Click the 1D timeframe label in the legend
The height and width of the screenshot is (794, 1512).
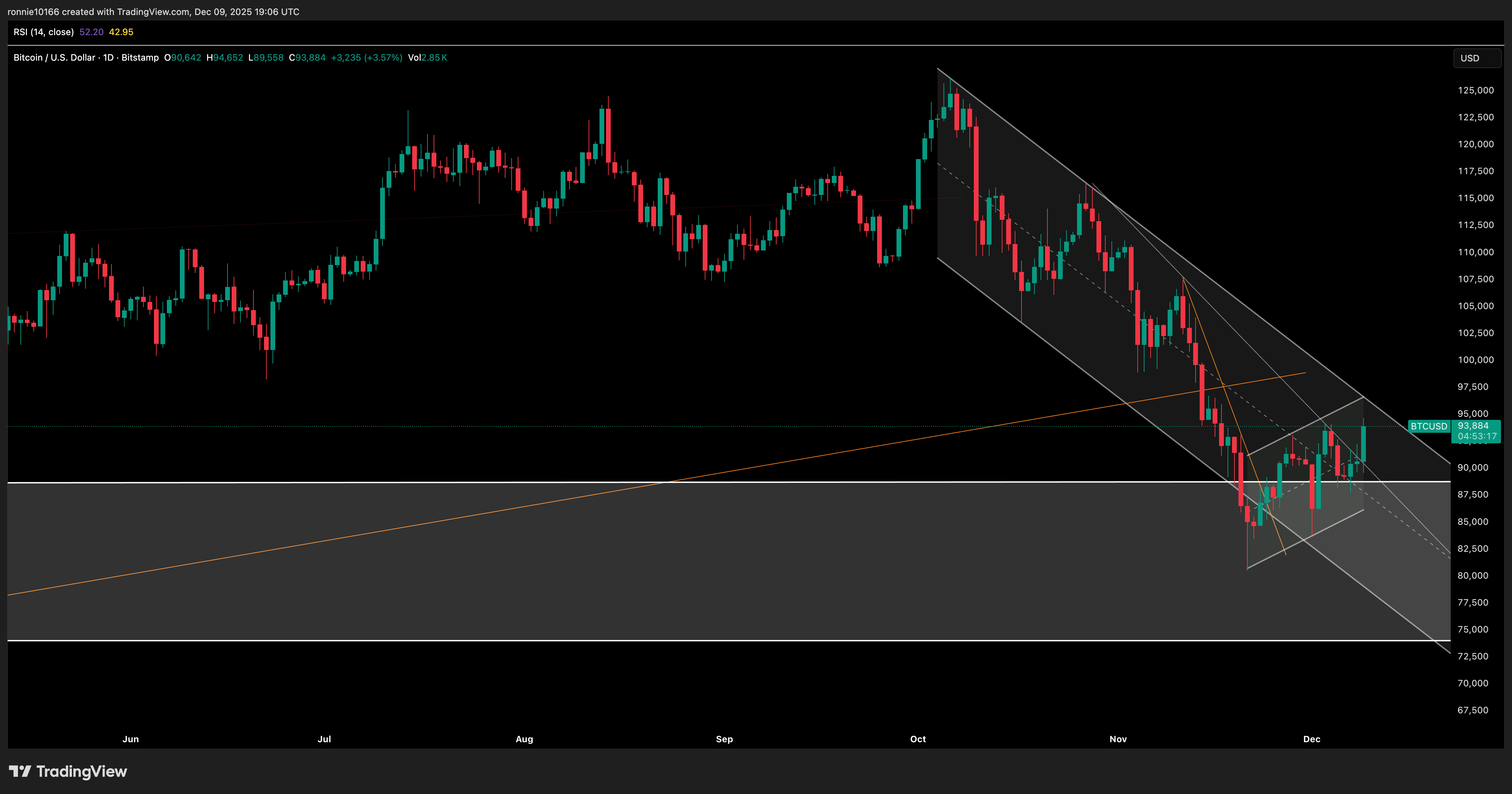109,58
